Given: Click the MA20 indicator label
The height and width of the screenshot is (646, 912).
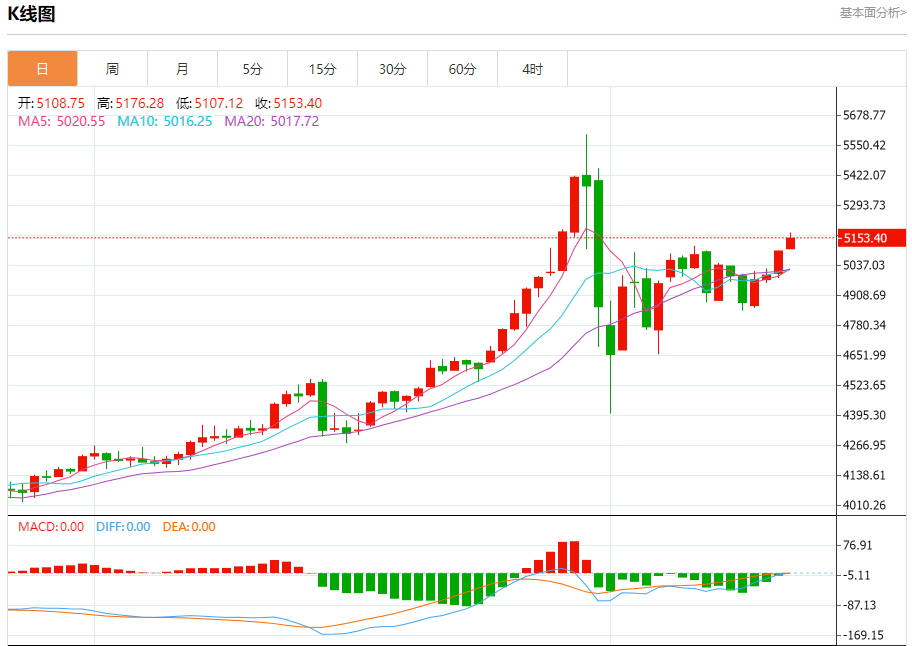Looking at the screenshot, I should (272, 121).
